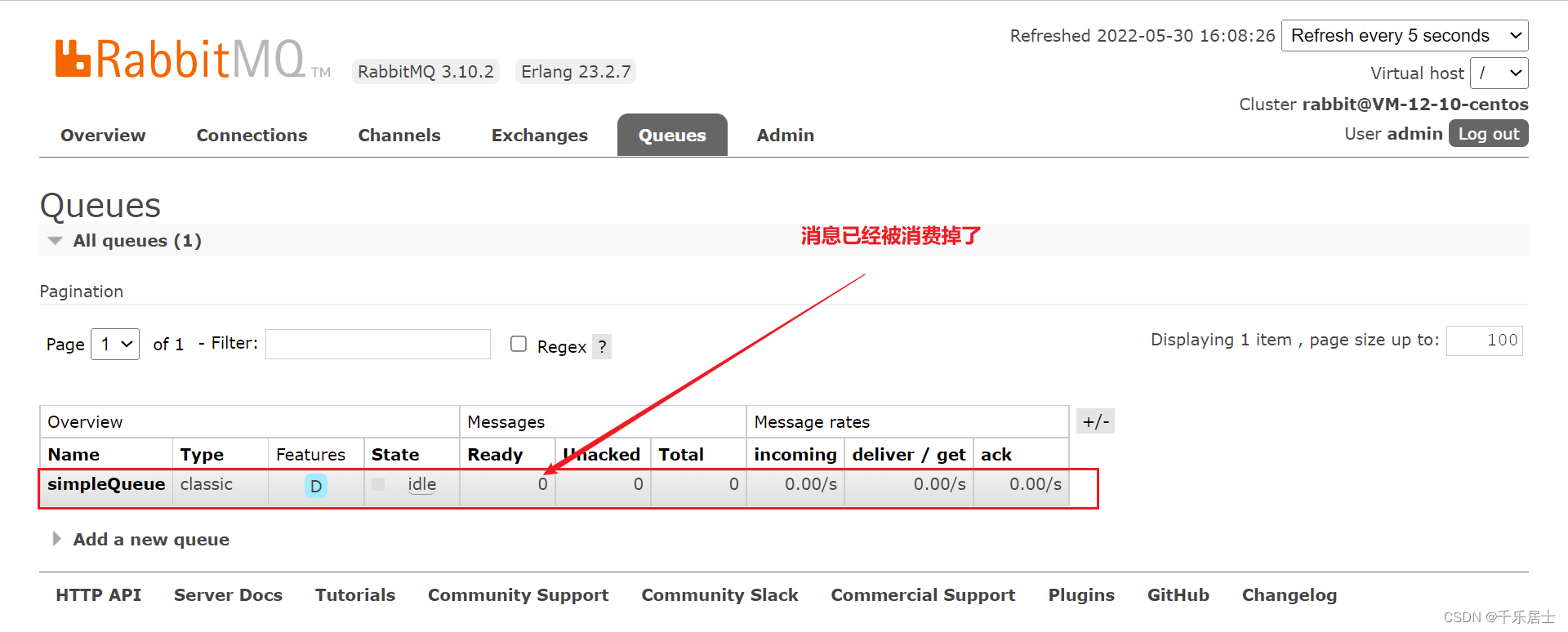This screenshot has height=632, width=1568.
Task: Click the Log out button
Action: point(1489,134)
